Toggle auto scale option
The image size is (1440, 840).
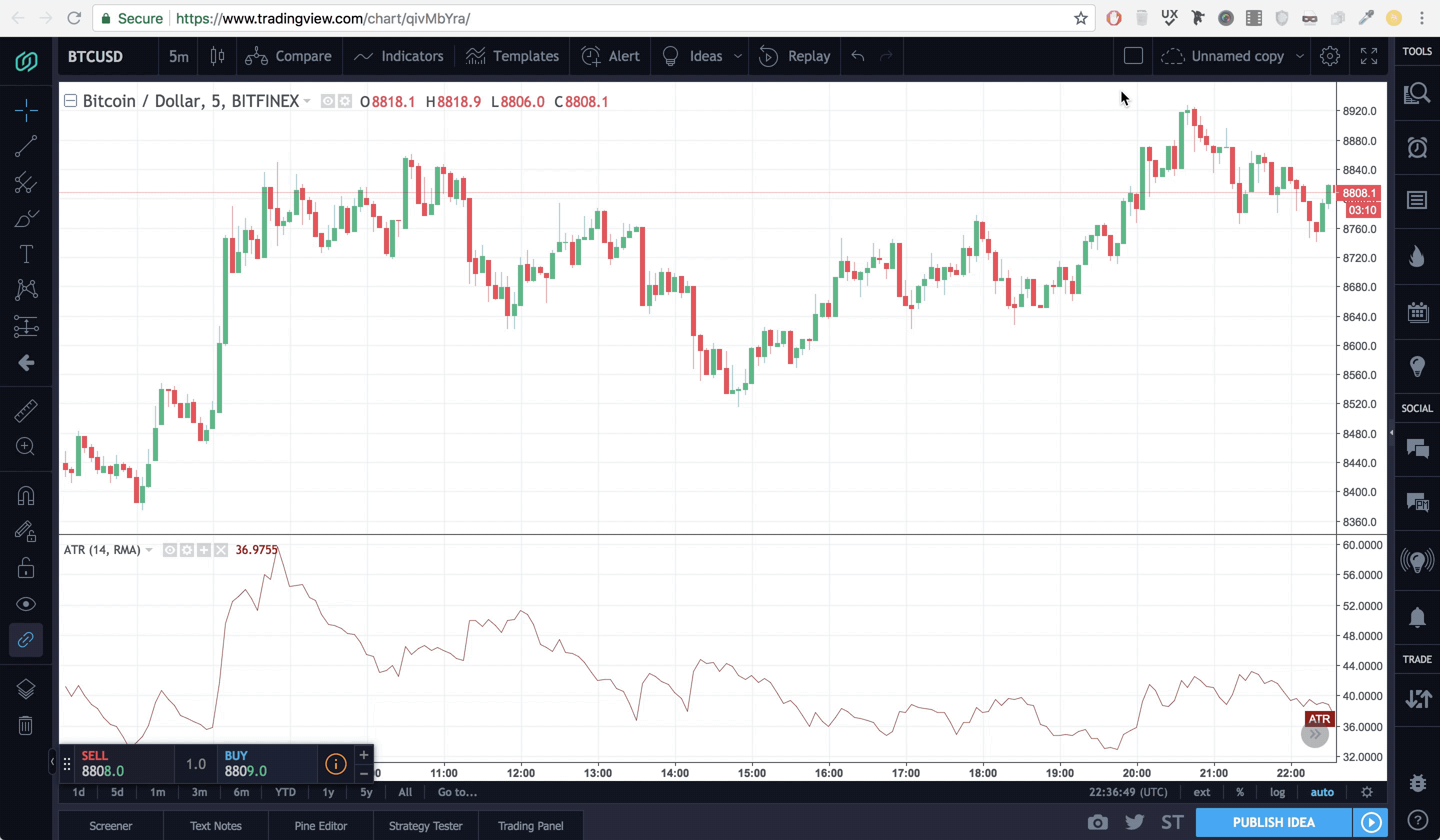(x=1321, y=792)
